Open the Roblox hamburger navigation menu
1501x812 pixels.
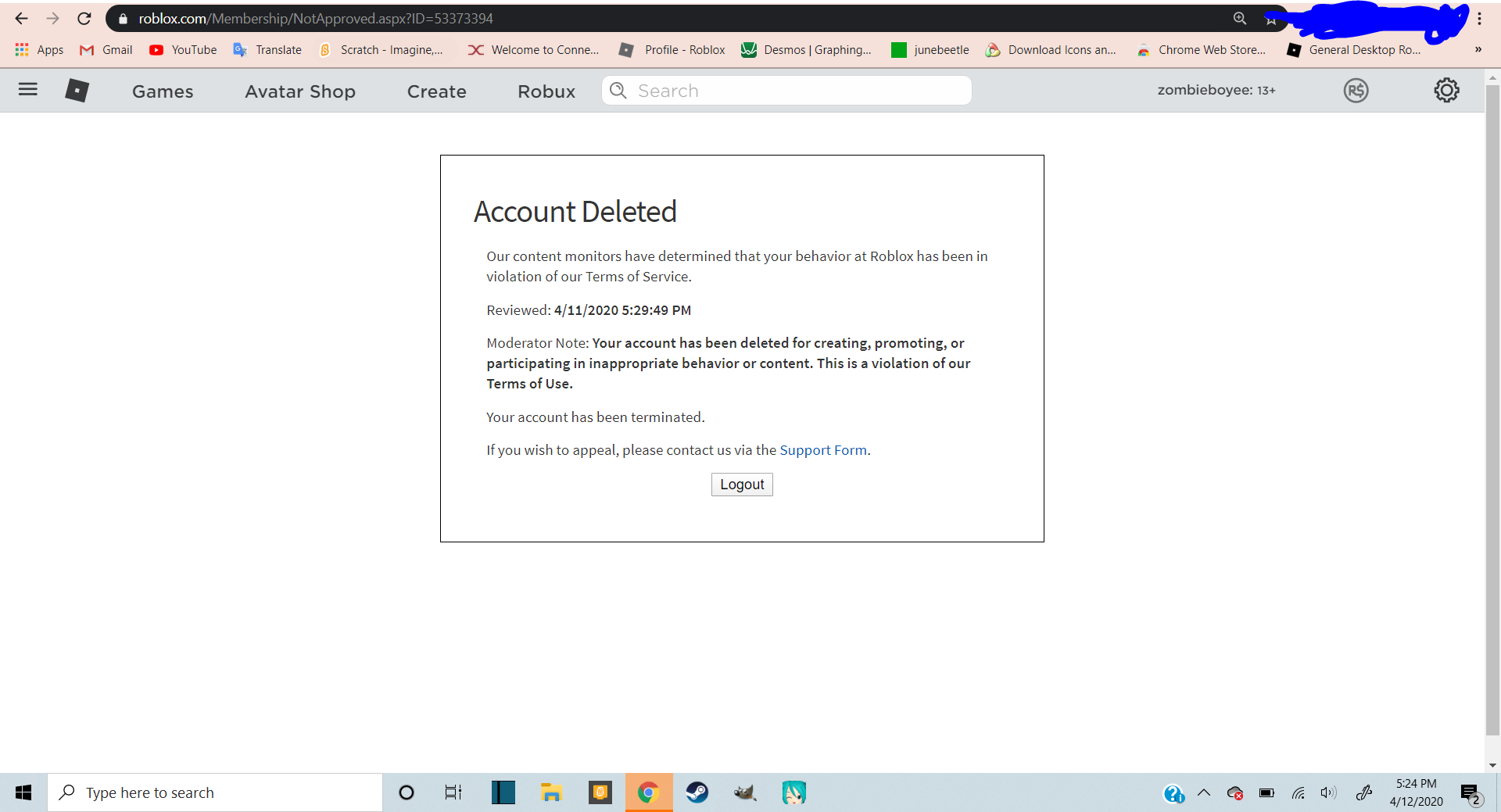tap(28, 90)
